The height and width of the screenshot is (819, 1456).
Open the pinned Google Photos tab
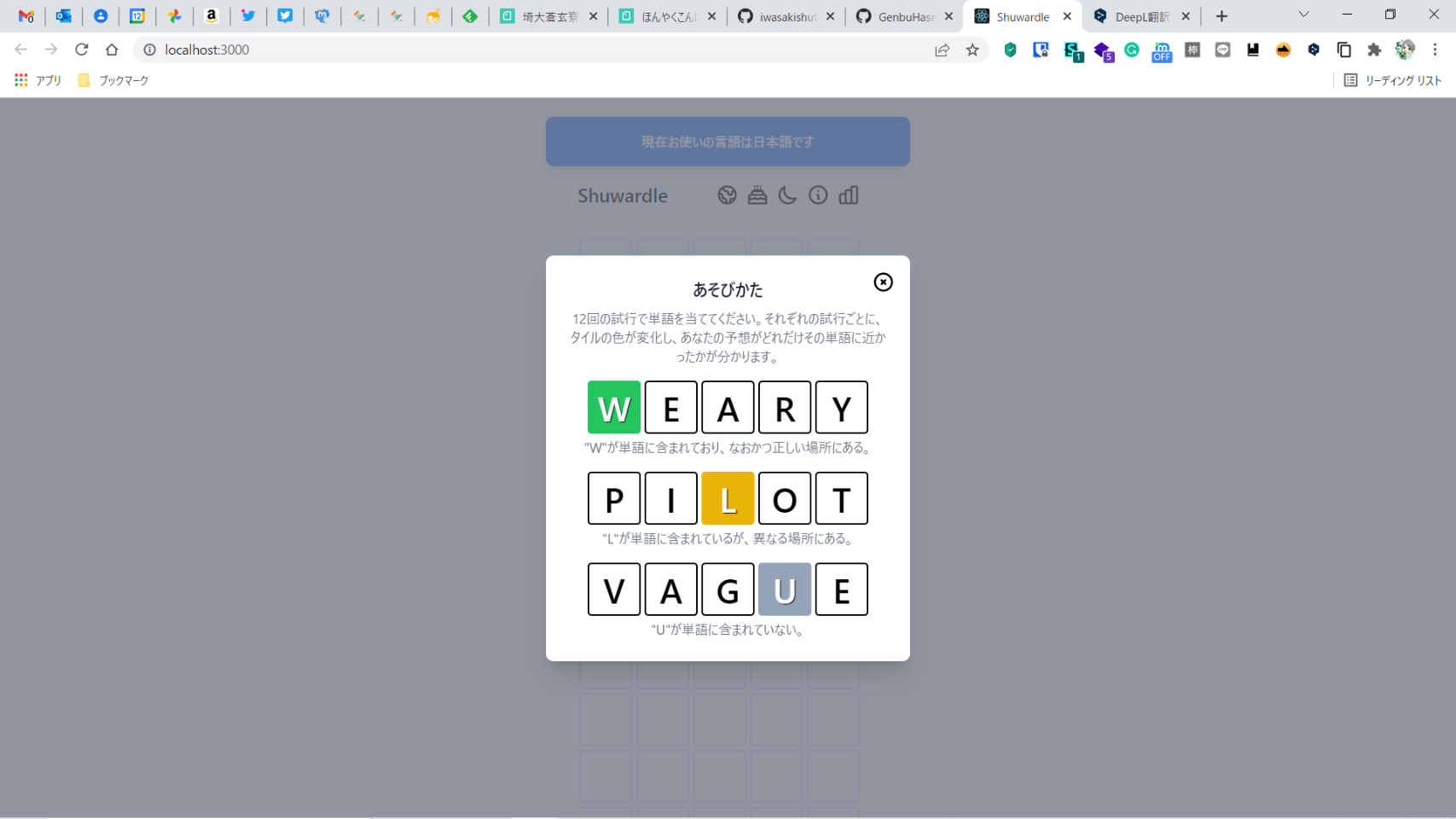pos(174,16)
